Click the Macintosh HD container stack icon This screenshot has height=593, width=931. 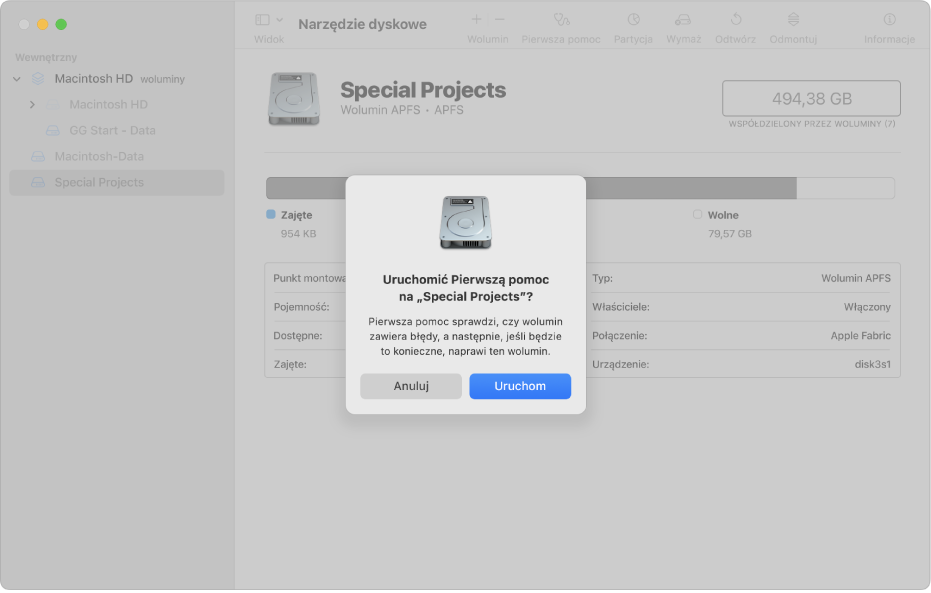click(x=38, y=79)
